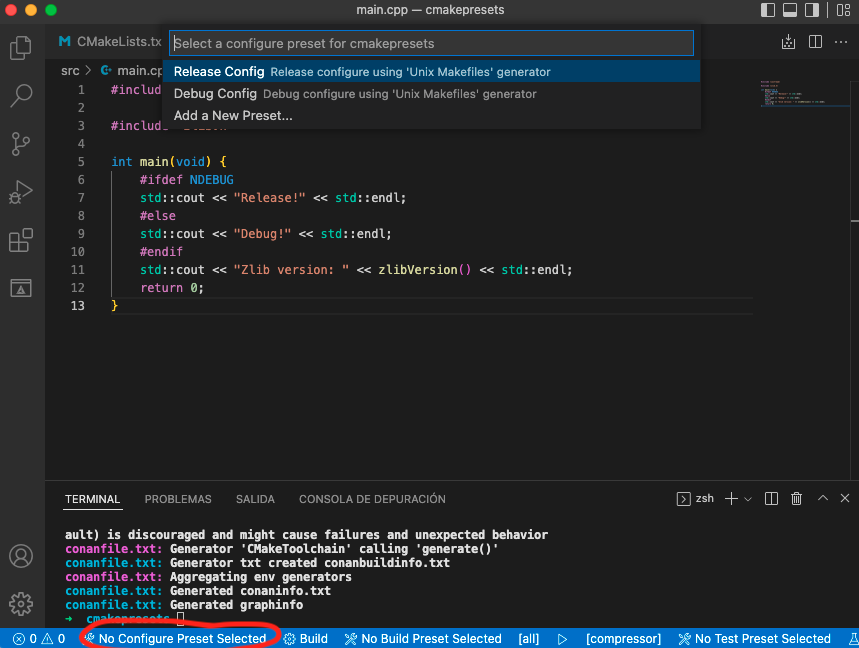Click the vertical editor scrollbar
Image resolution: width=859 pixels, height=648 pixels.
coord(854,279)
